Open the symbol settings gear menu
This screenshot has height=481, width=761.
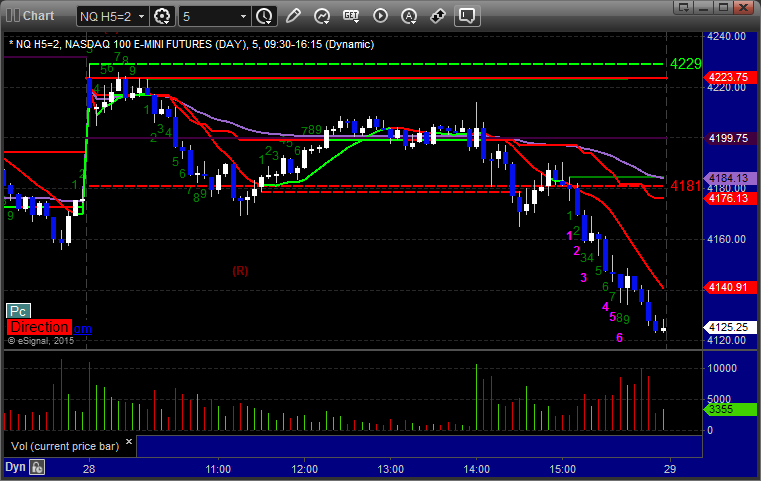(162, 17)
